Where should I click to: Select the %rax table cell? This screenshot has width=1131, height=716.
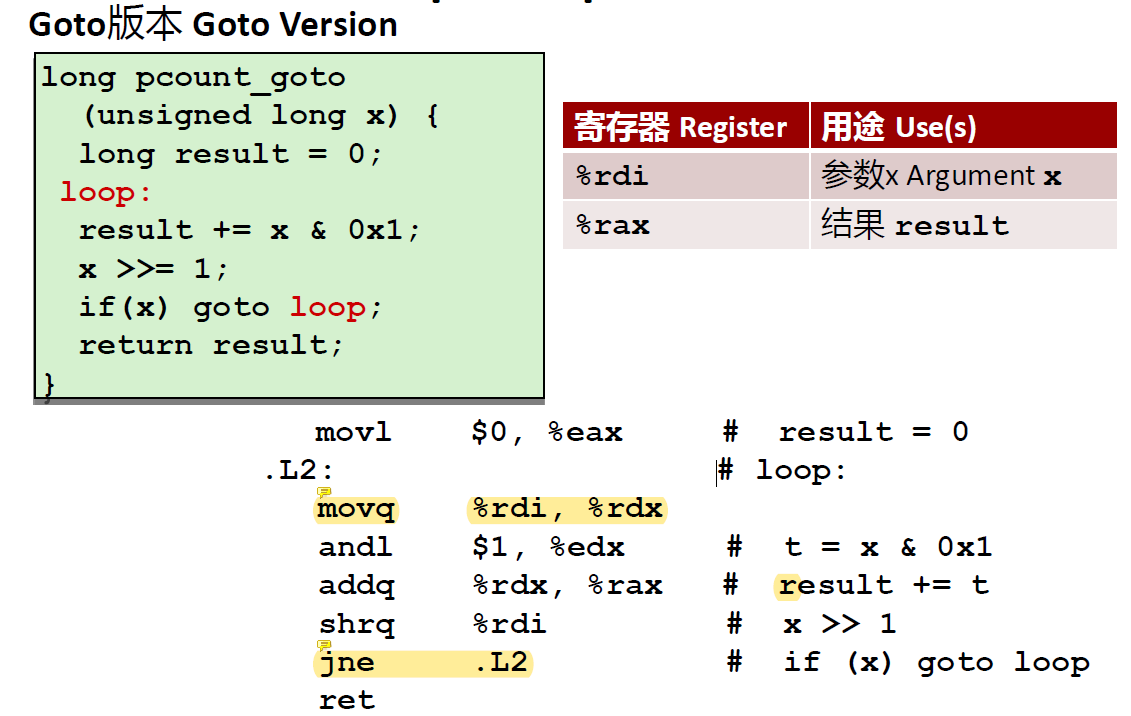686,225
